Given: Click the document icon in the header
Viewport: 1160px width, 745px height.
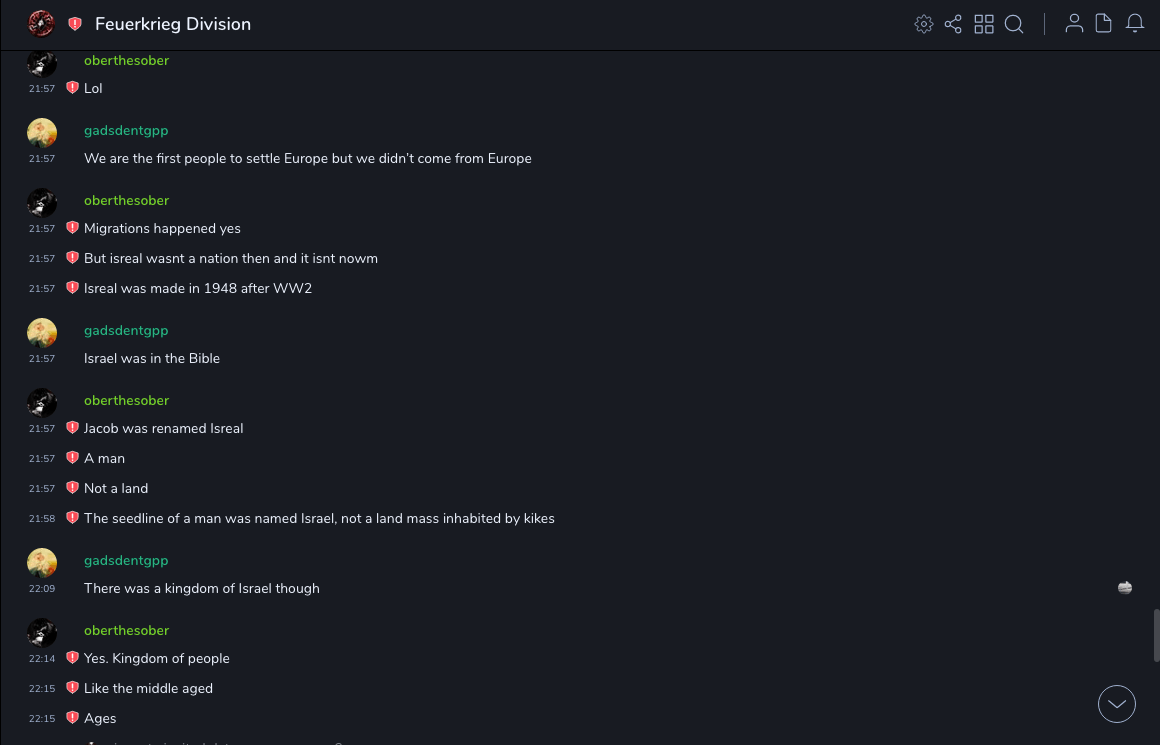Looking at the screenshot, I should [1104, 24].
